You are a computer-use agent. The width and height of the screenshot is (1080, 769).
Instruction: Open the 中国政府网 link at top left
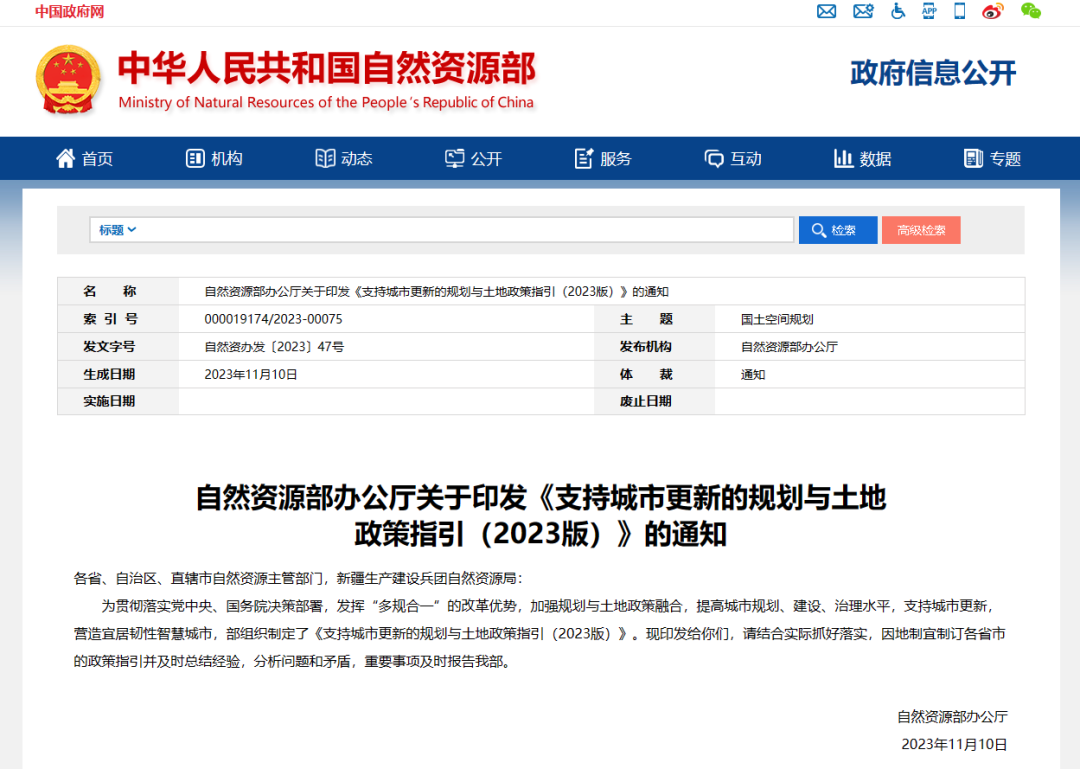tap(69, 12)
